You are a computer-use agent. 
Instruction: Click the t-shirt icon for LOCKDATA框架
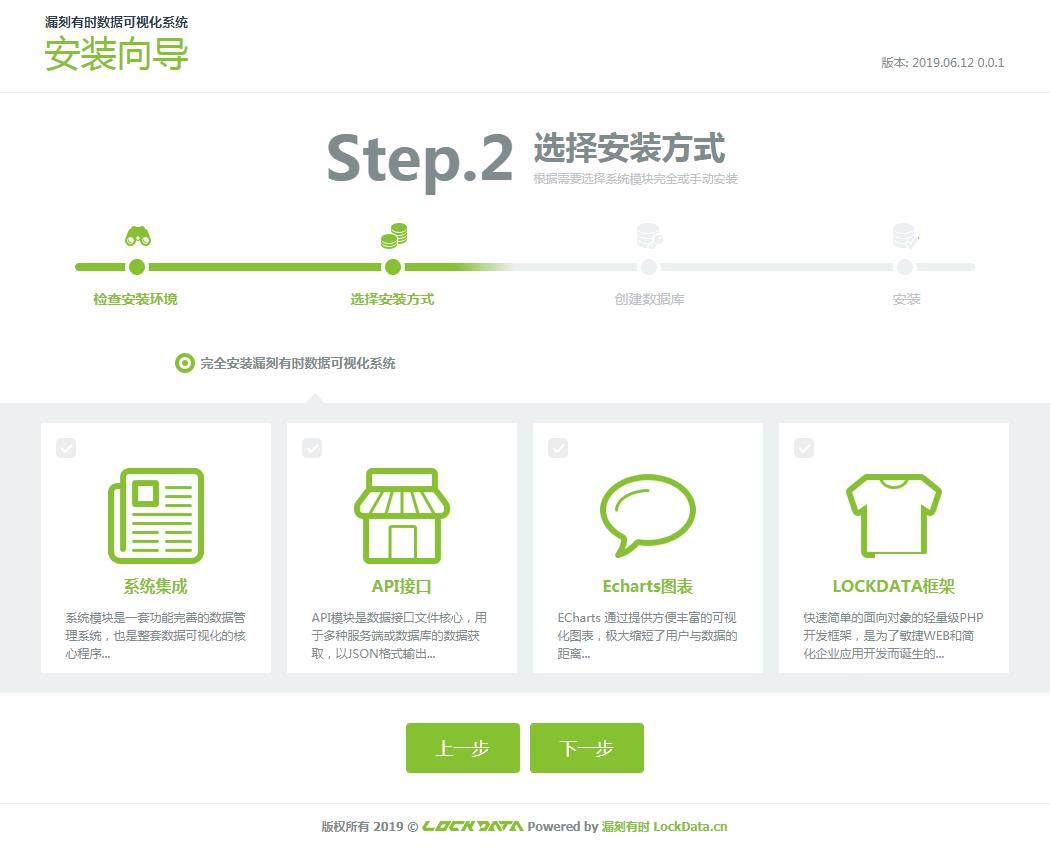coord(894,516)
